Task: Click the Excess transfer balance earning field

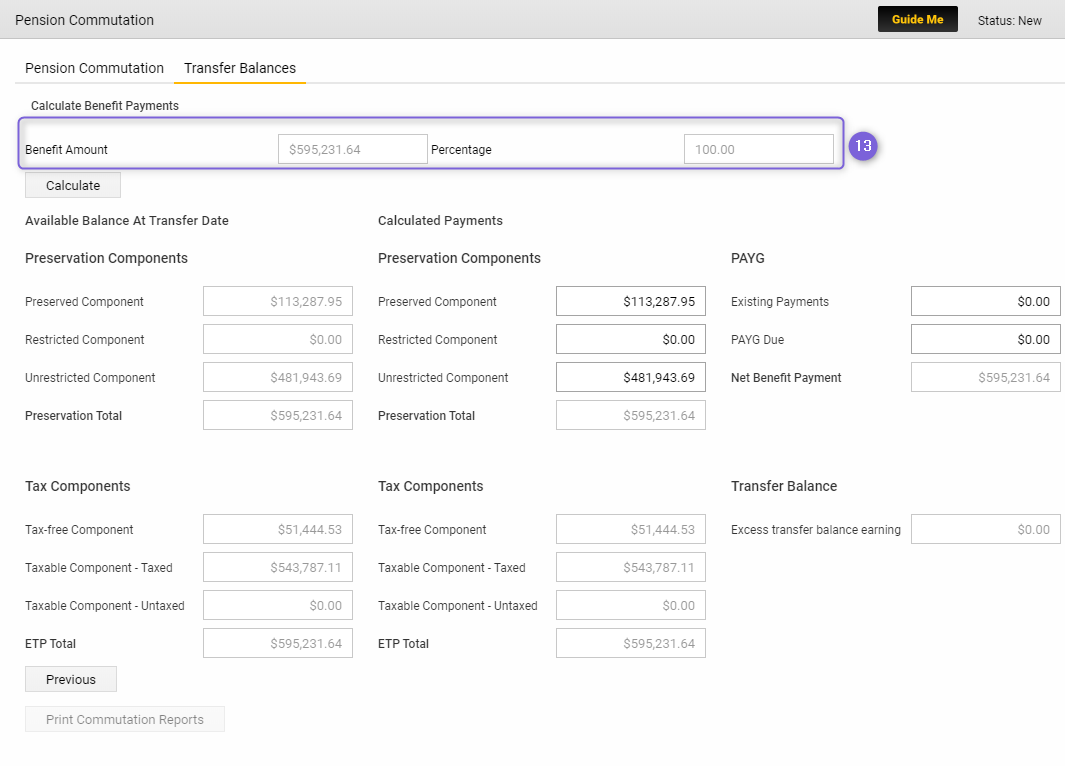Action: [x=986, y=530]
